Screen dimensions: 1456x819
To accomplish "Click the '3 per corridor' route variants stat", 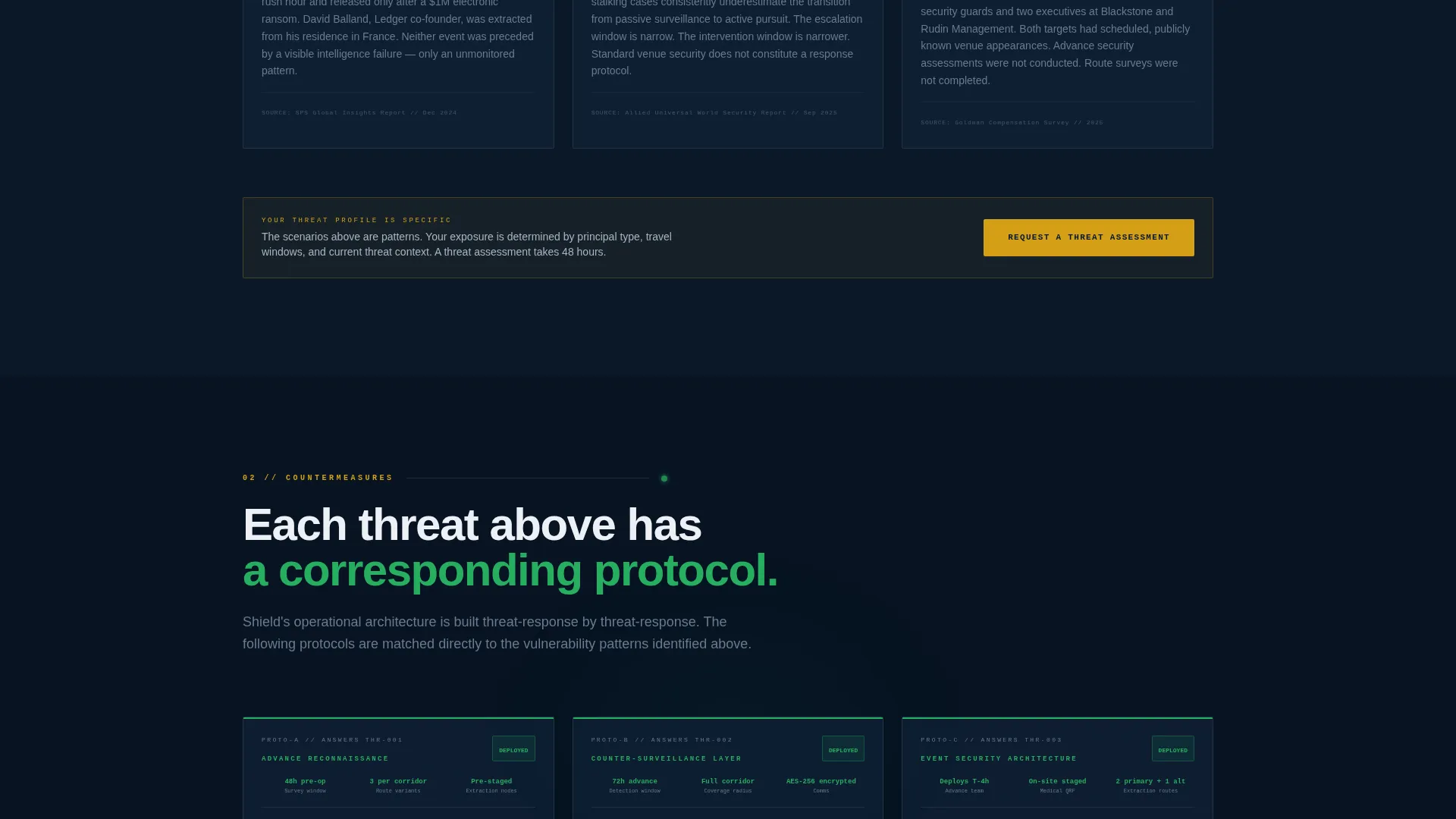I will [398, 786].
